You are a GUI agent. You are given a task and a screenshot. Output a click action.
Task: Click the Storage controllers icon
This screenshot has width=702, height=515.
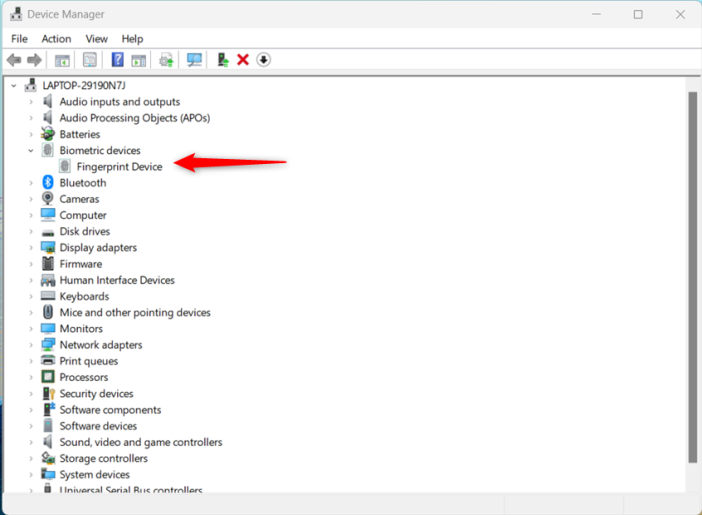(x=48, y=458)
